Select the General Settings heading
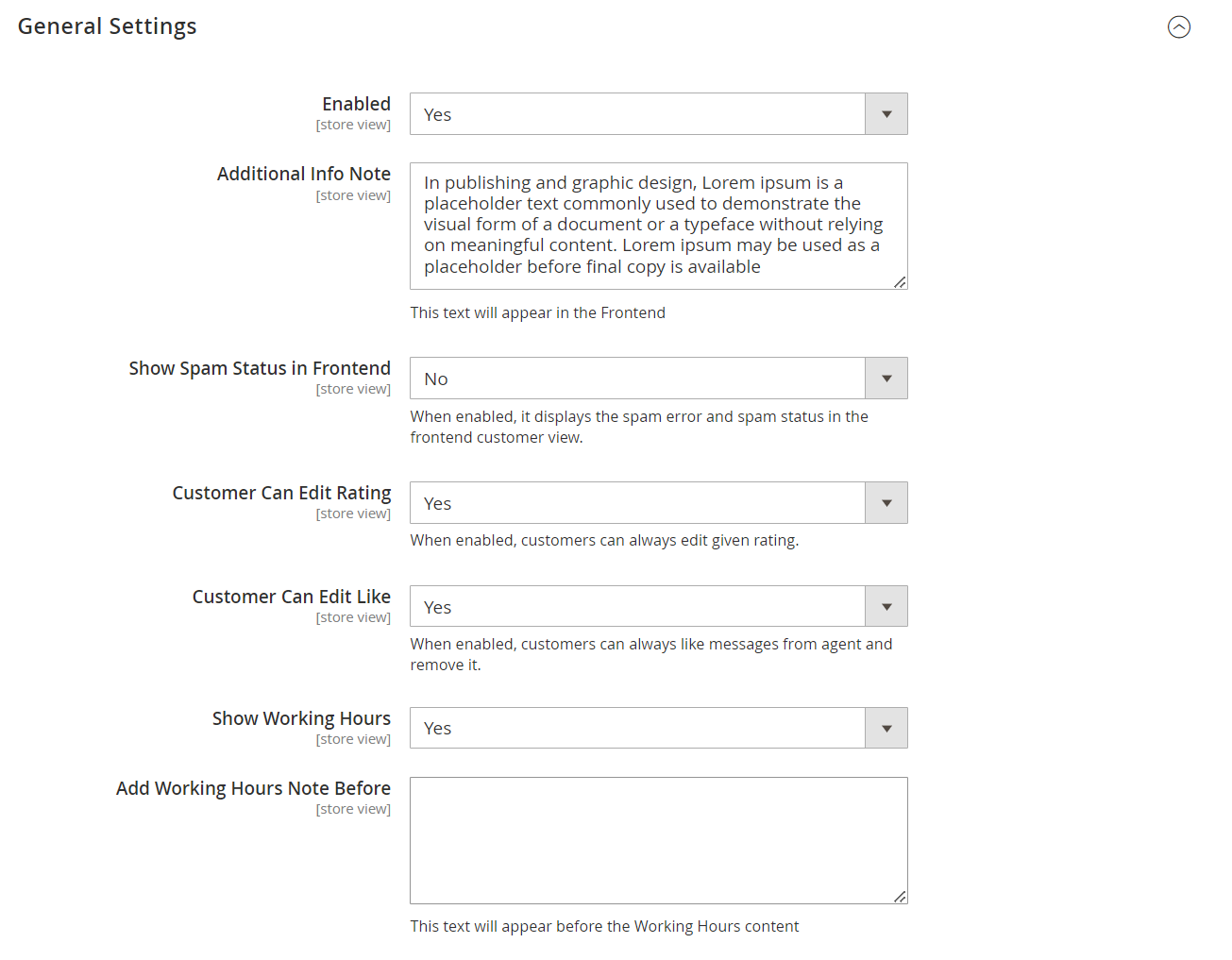This screenshot has height=960, width=1232. click(106, 25)
